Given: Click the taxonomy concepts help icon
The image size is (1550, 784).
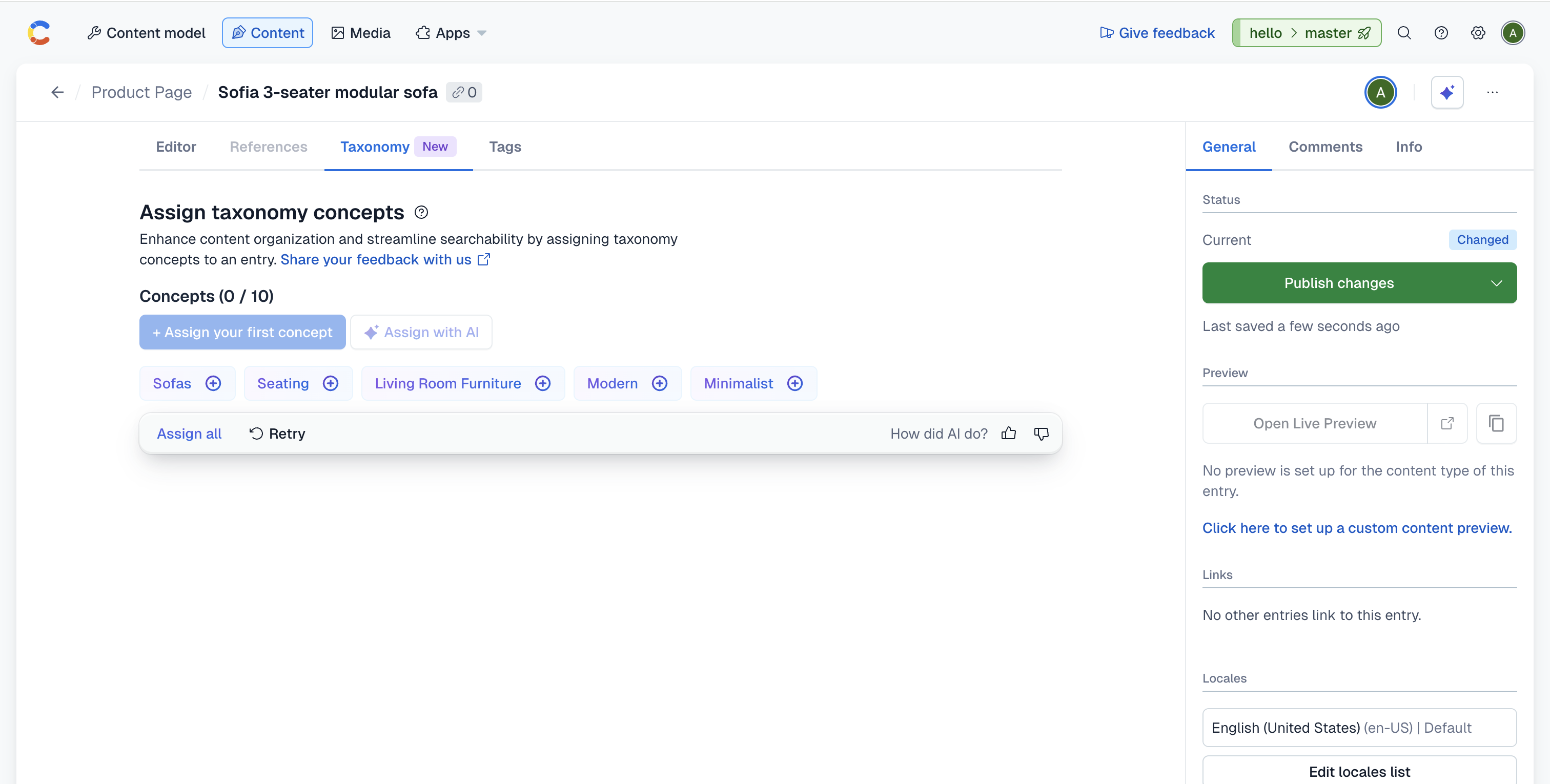Looking at the screenshot, I should tap(421, 212).
